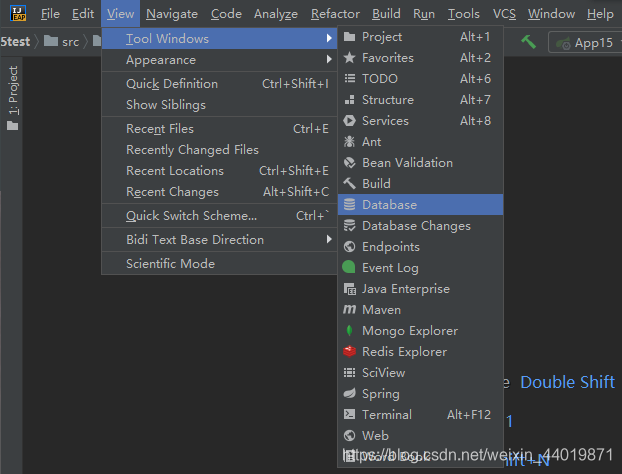Open the App15 run configuration dropdown
Viewport: 622px width, 474px height.
pyautogui.click(x=585, y=42)
